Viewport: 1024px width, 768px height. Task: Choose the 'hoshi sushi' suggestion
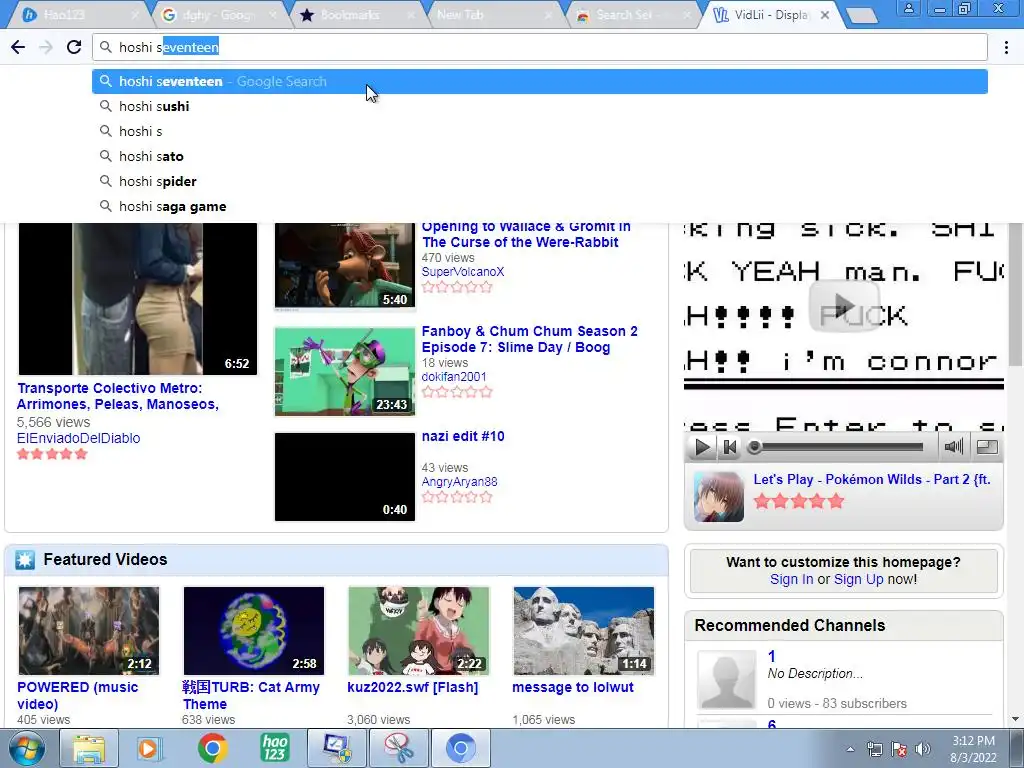(x=539, y=106)
